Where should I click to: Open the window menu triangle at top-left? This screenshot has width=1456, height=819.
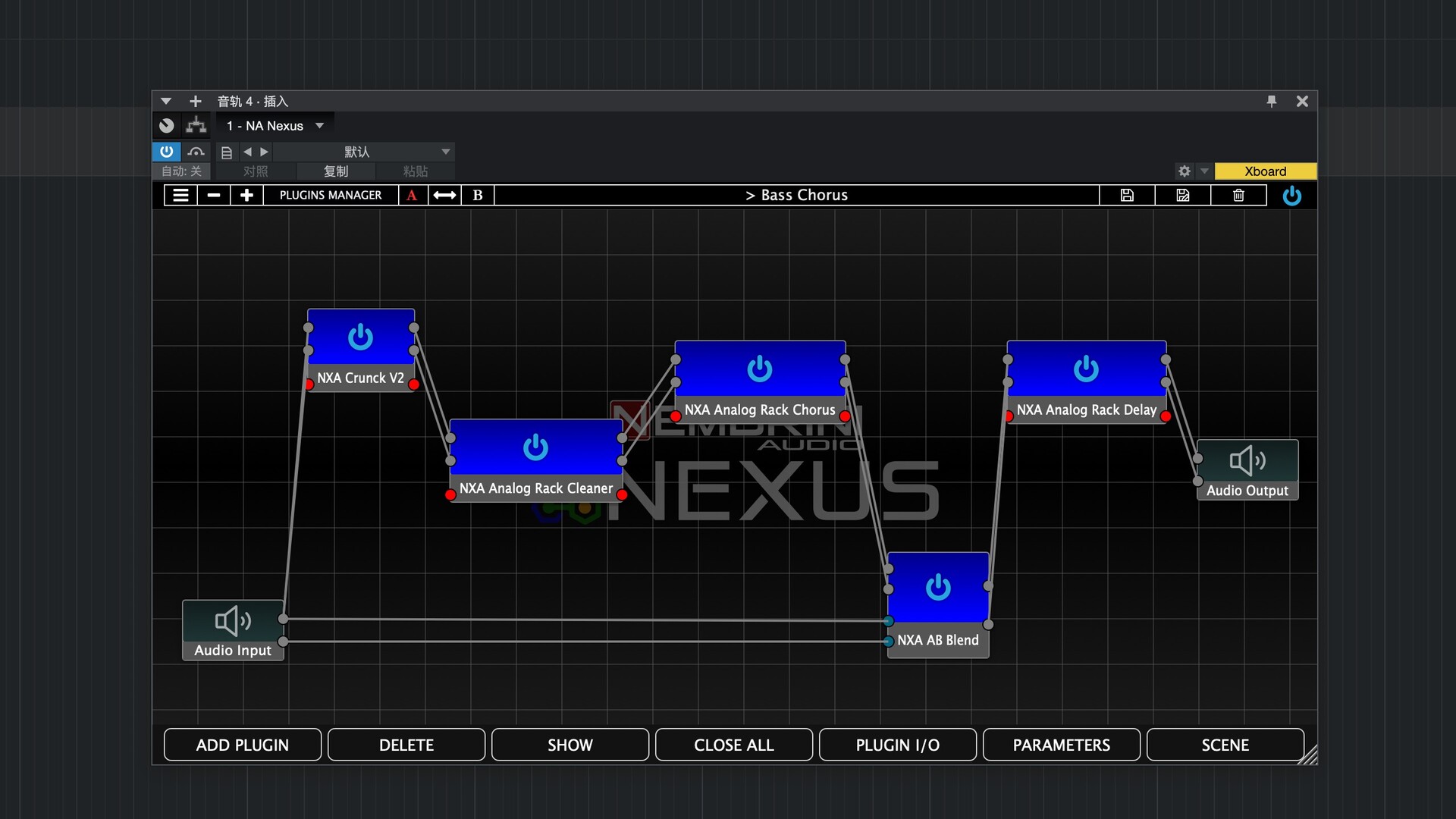tap(166, 101)
